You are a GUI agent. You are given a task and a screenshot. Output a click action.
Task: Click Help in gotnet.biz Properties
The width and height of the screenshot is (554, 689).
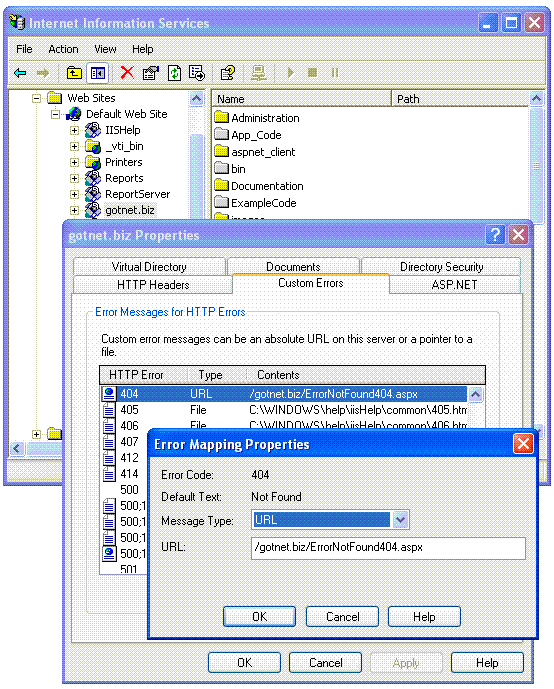click(487, 662)
